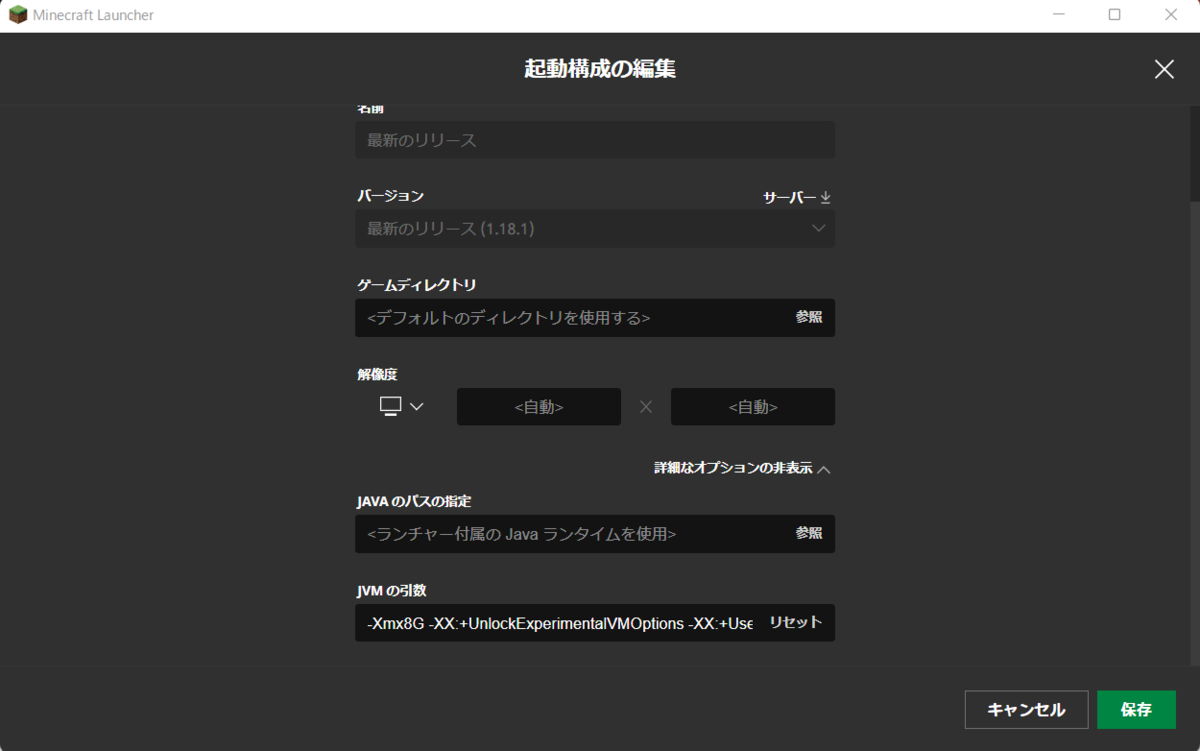1200x751 pixels.
Task: Collapse 詳細なオプション with the chevron
Action: [826, 466]
